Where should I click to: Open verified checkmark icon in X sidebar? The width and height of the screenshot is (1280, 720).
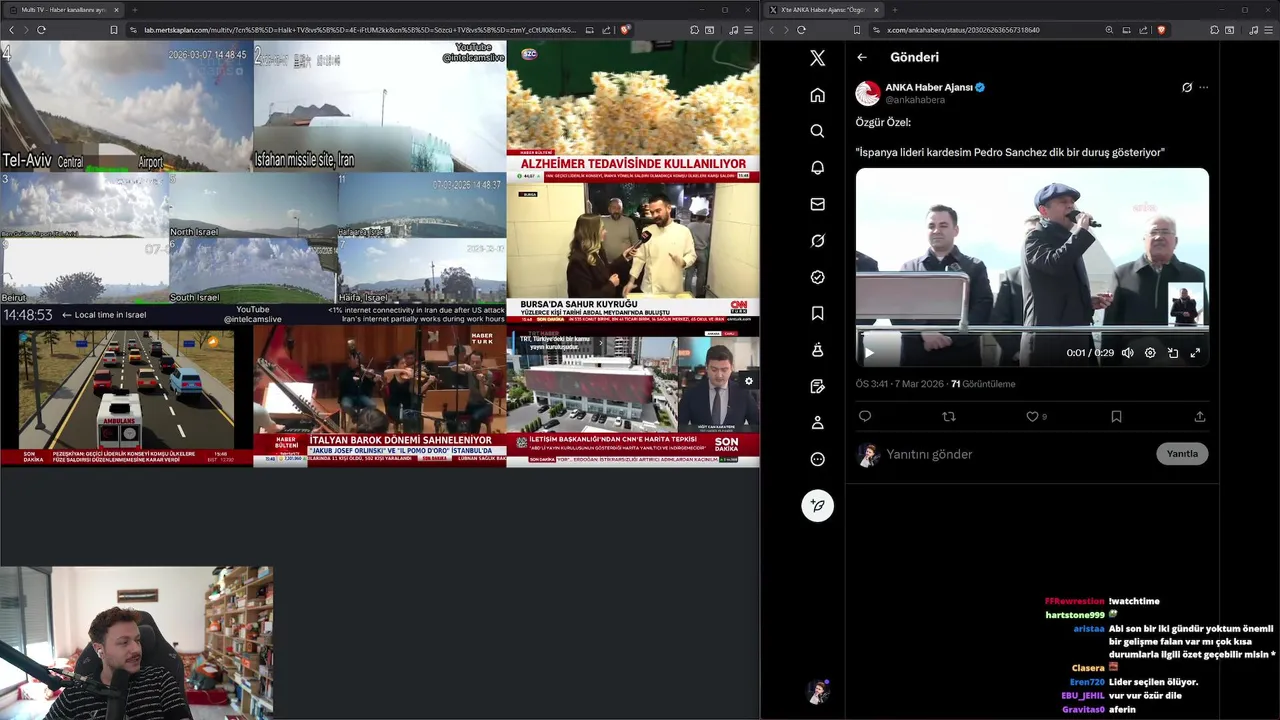(x=817, y=277)
